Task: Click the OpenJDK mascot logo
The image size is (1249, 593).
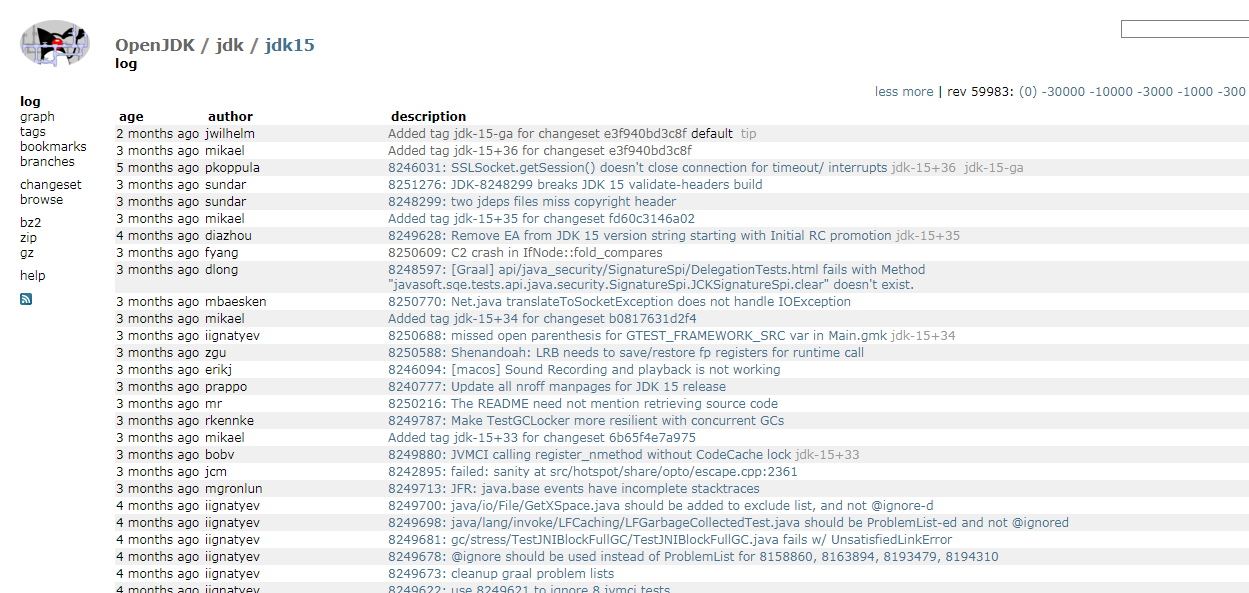Action: pyautogui.click(x=55, y=45)
